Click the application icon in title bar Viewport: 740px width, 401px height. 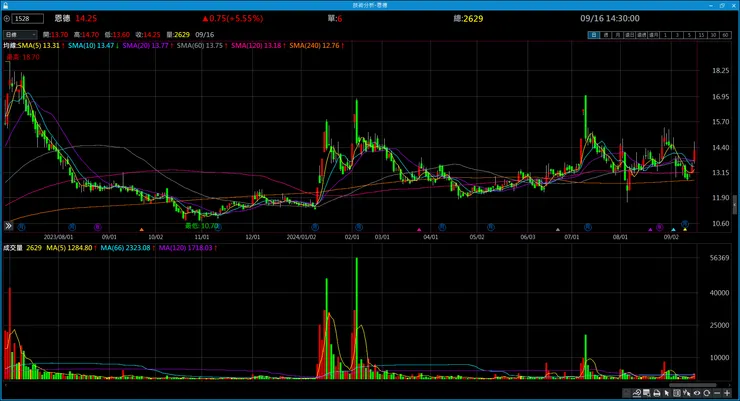click(x=5, y=5)
